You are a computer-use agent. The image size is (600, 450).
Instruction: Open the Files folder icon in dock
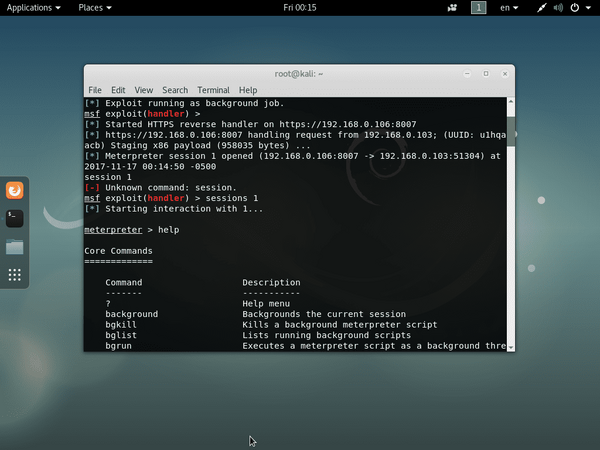click(x=15, y=247)
